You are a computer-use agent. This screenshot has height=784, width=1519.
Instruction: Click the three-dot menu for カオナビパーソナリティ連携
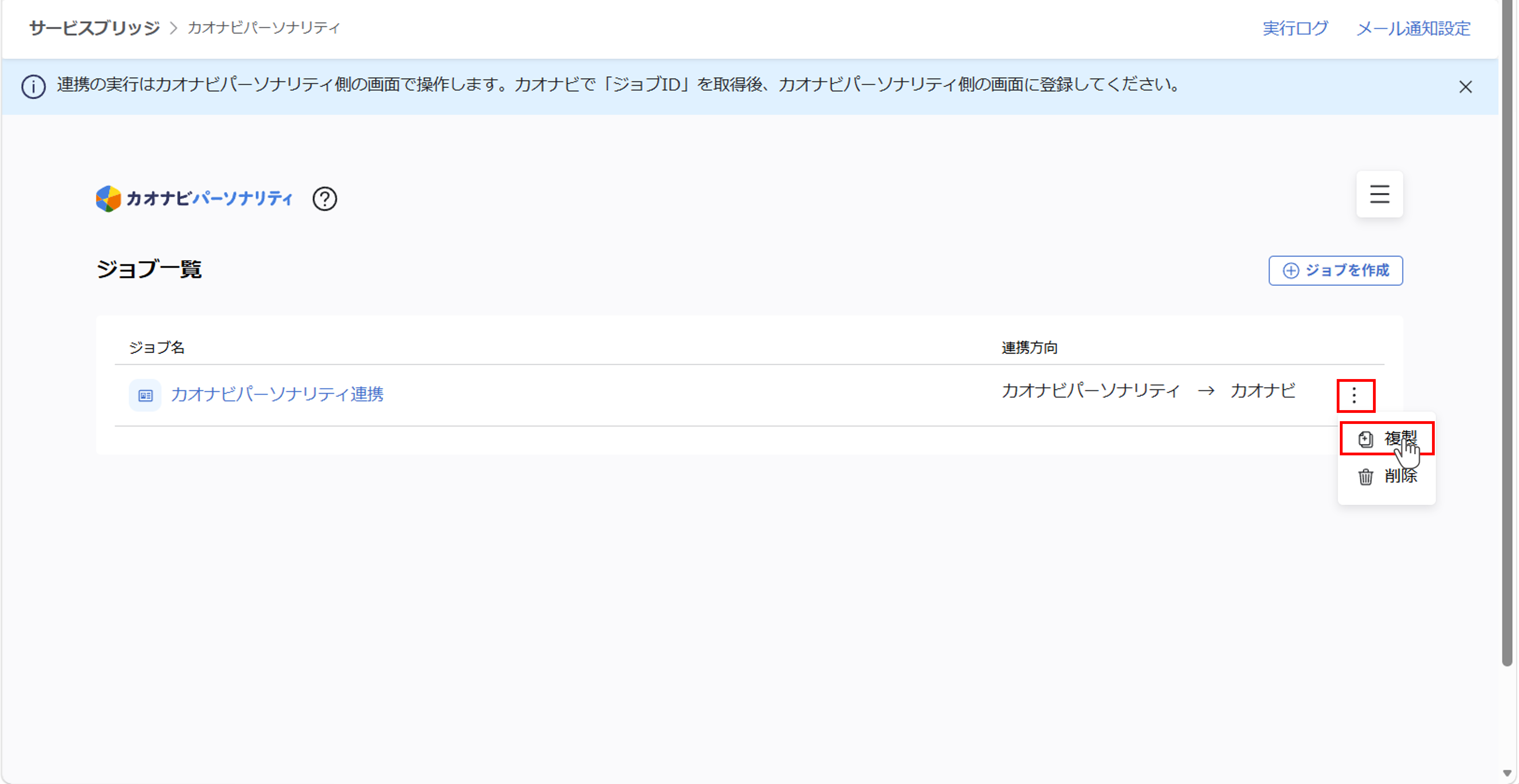point(1354,395)
